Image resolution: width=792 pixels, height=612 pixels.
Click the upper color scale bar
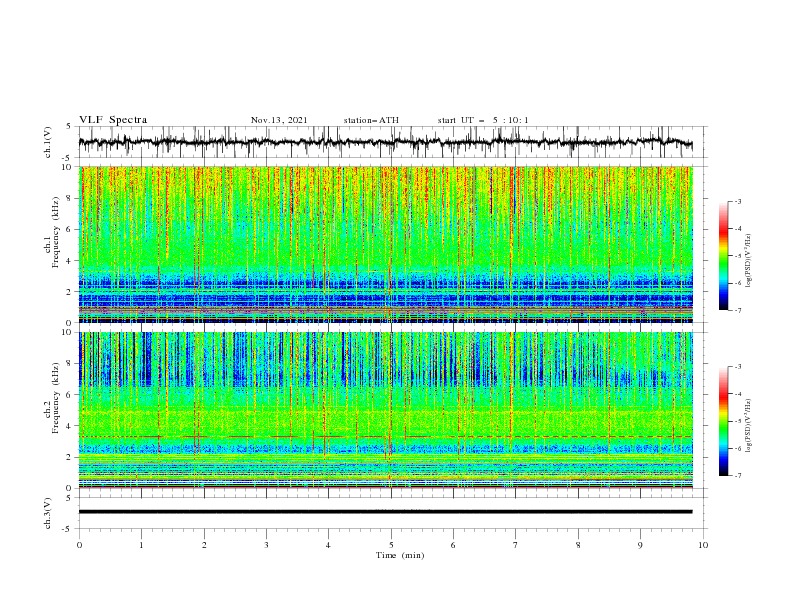pos(724,256)
